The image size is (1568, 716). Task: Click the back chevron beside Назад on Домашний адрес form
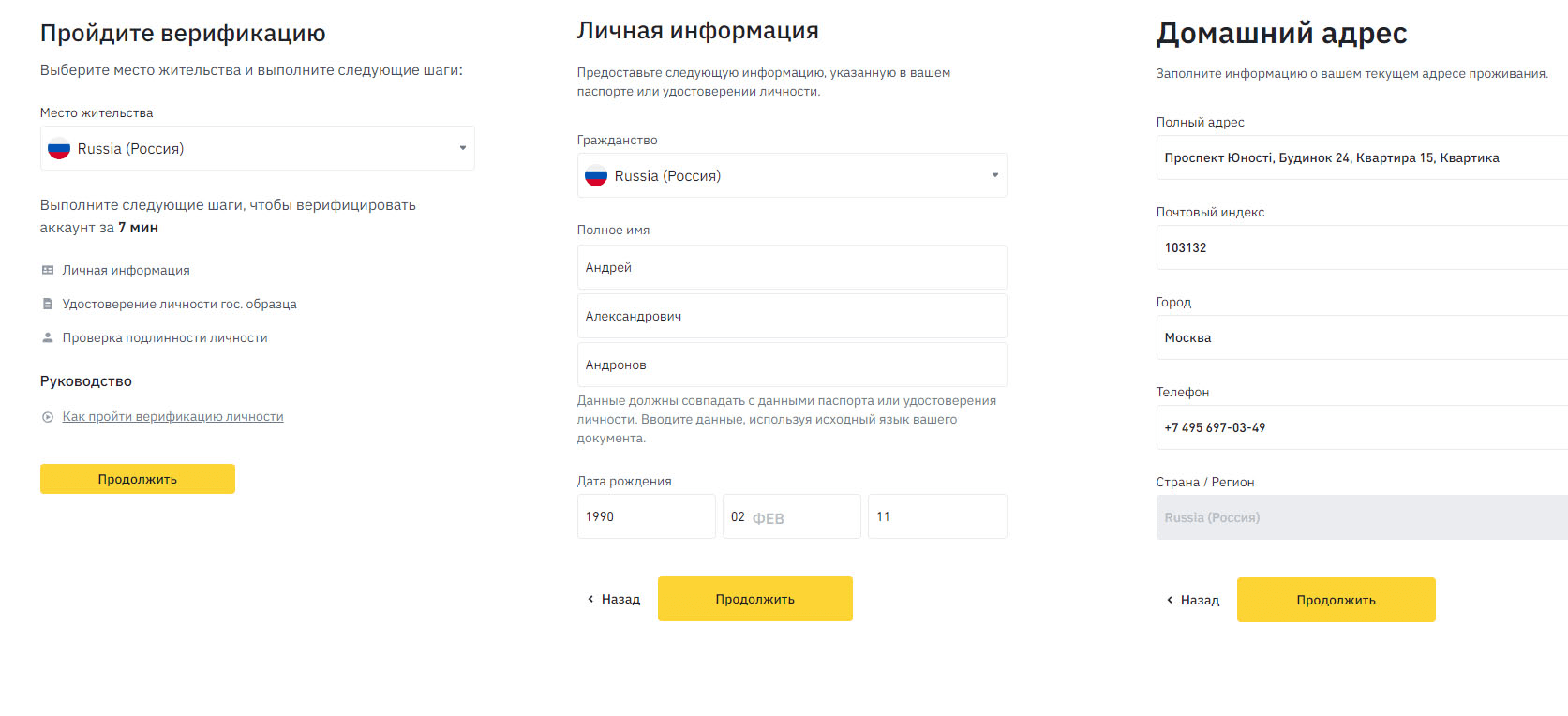pyautogui.click(x=1169, y=600)
